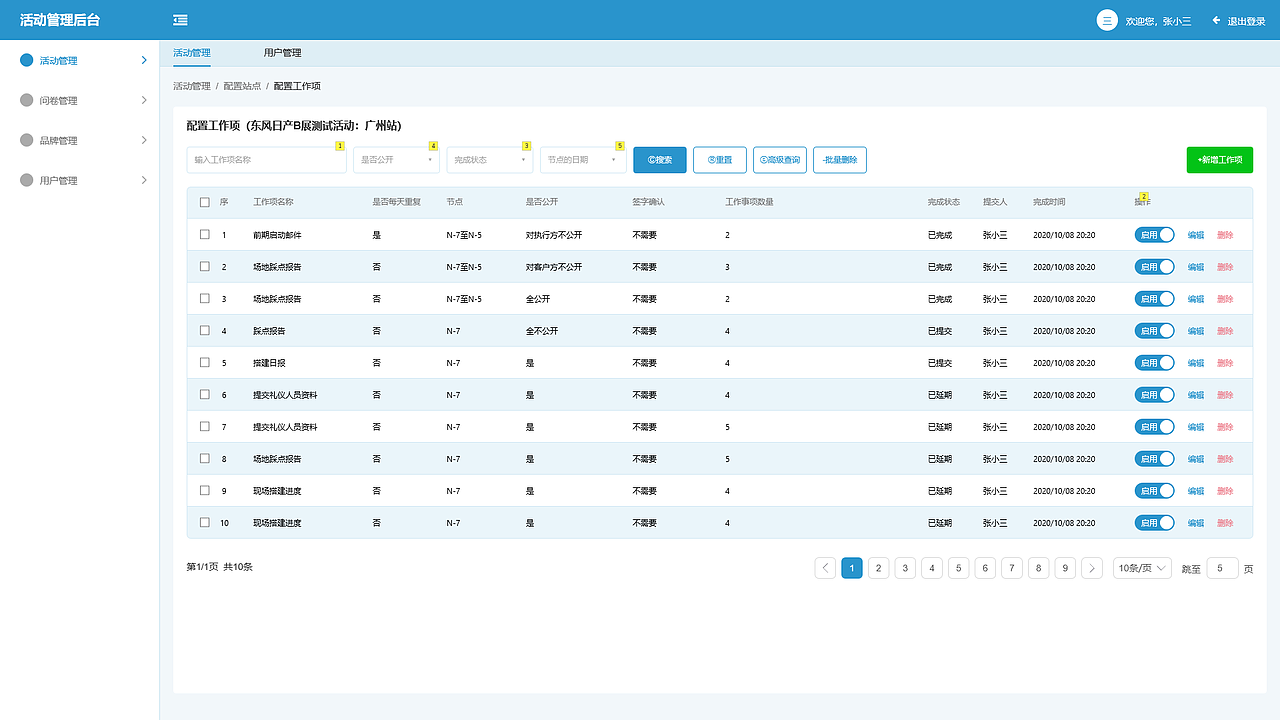Collapse sidebar with the menu fold icon
Image resolution: width=1280 pixels, height=720 pixels.
coord(180,20)
